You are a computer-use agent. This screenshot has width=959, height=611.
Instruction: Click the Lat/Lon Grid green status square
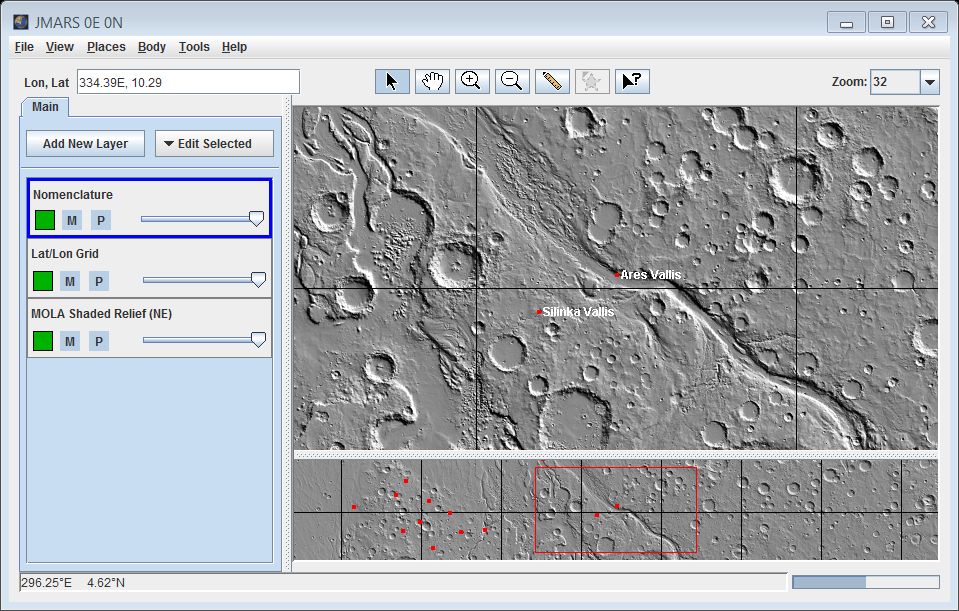click(43, 281)
